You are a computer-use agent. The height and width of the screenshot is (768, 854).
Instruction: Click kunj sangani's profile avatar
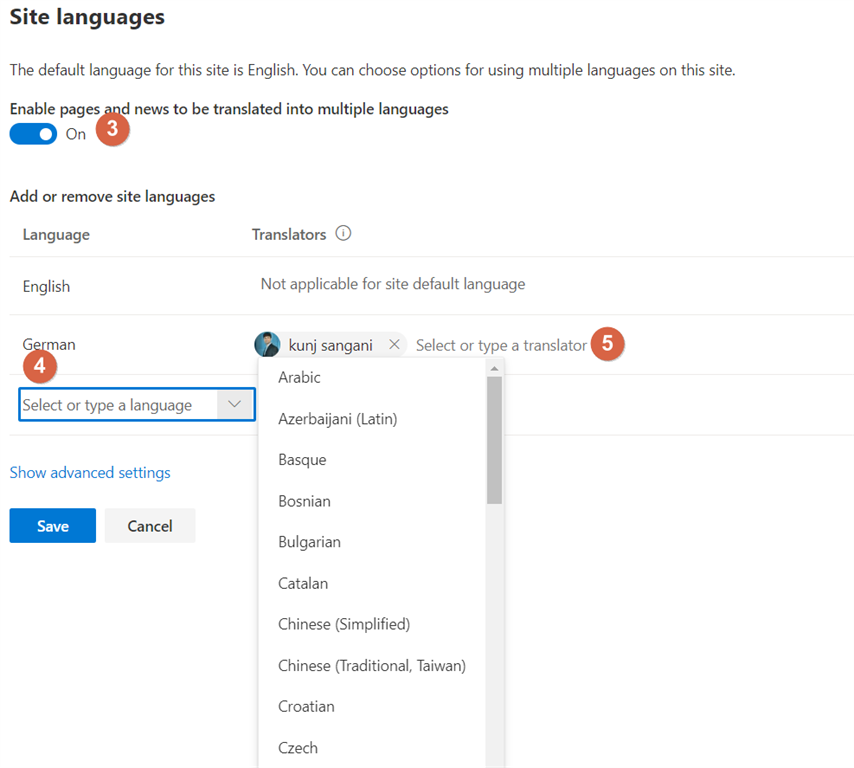[x=266, y=344]
